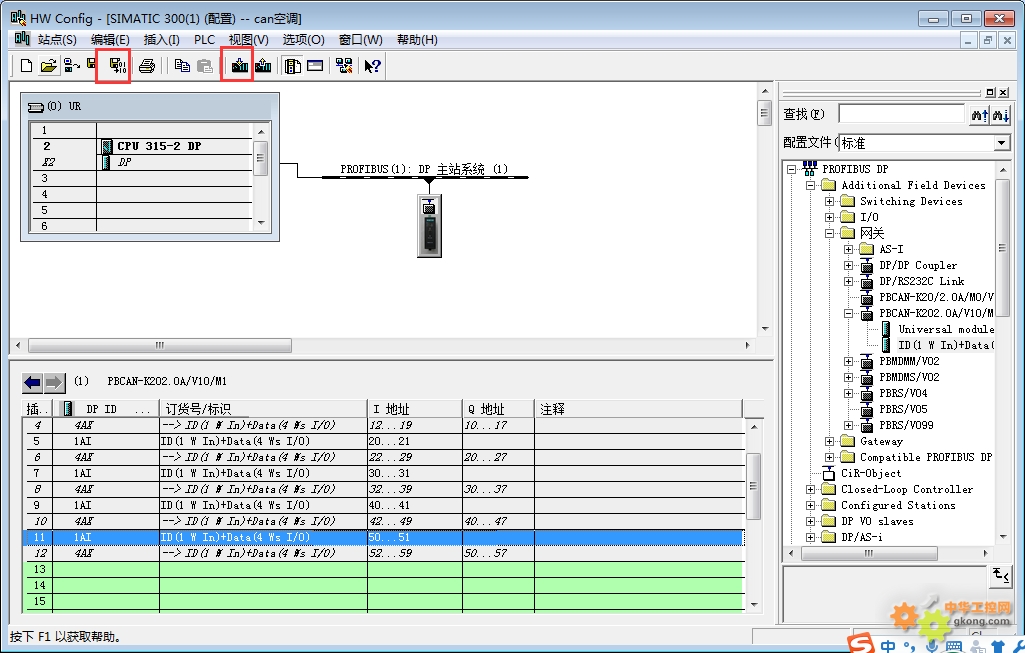1025x653 pixels.
Task: Collapse Additional Field Devices folder
Action: (811, 186)
